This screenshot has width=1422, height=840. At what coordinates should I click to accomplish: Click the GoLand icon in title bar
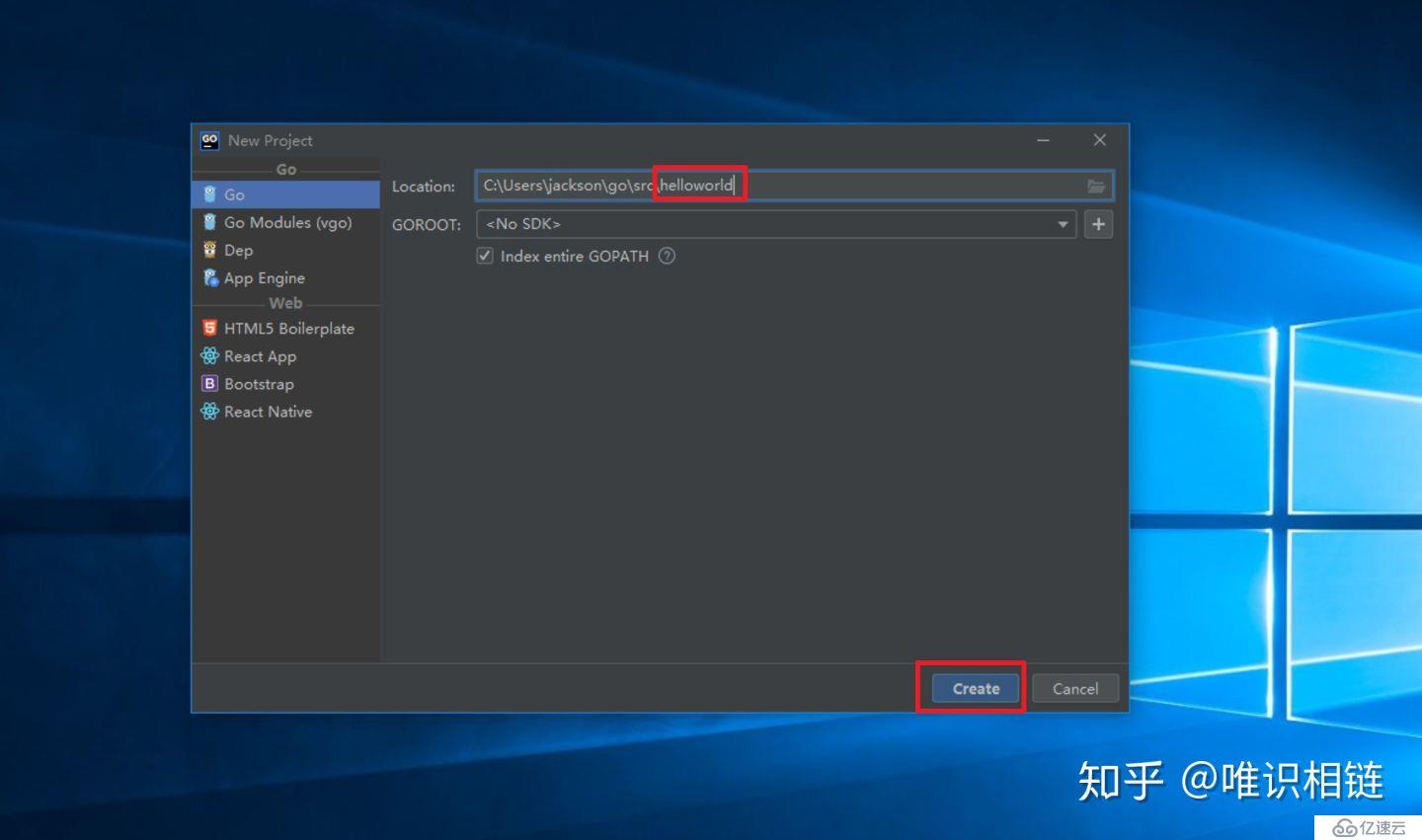(x=209, y=140)
